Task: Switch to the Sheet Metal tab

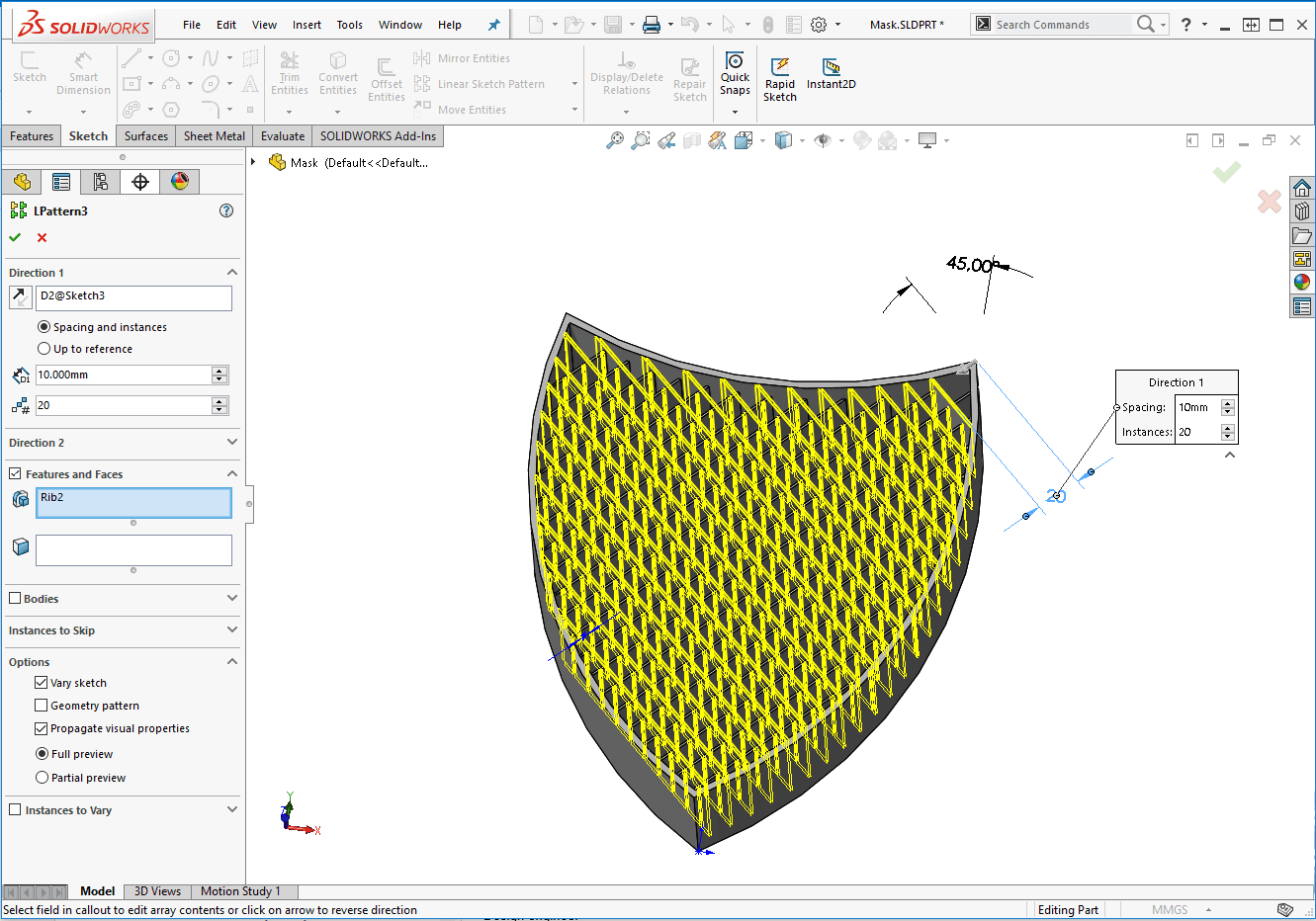Action: tap(214, 136)
